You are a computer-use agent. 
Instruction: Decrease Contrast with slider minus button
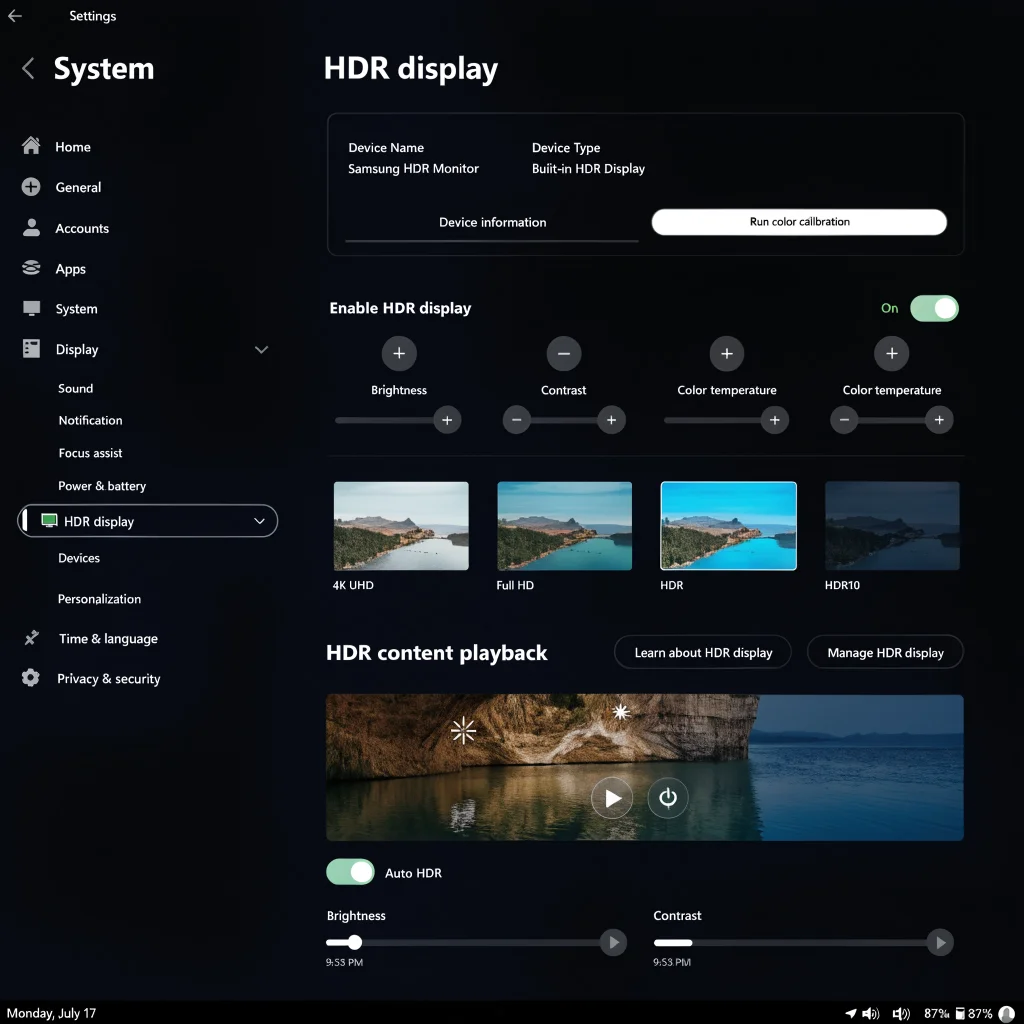click(x=517, y=420)
